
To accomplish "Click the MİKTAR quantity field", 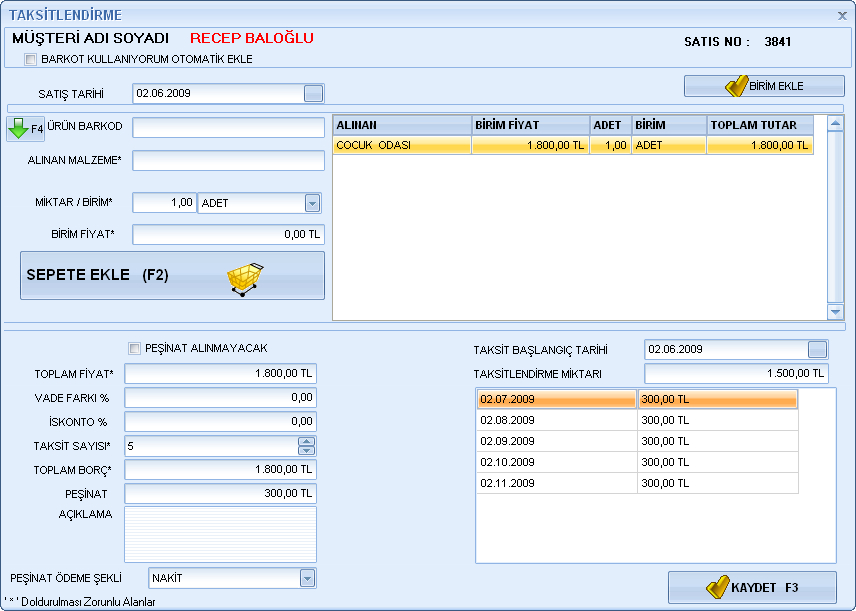I will (x=164, y=203).
